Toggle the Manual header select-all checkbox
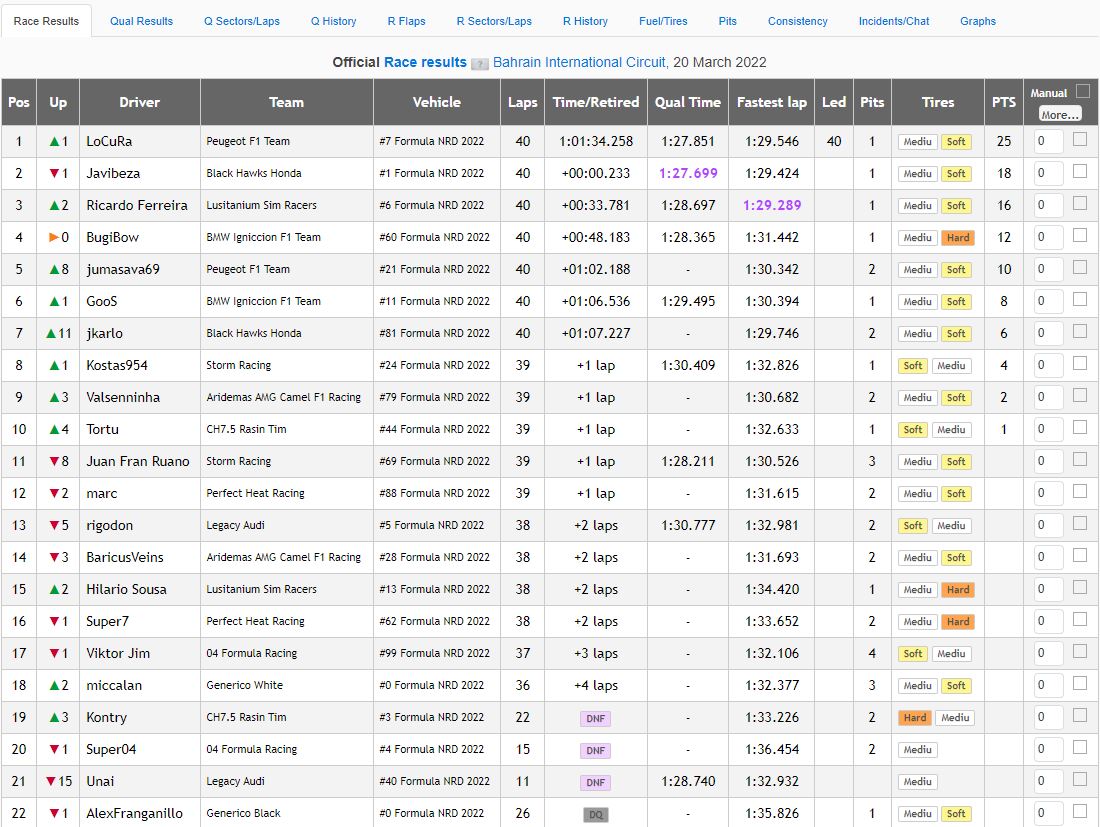 pyautogui.click(x=1082, y=90)
